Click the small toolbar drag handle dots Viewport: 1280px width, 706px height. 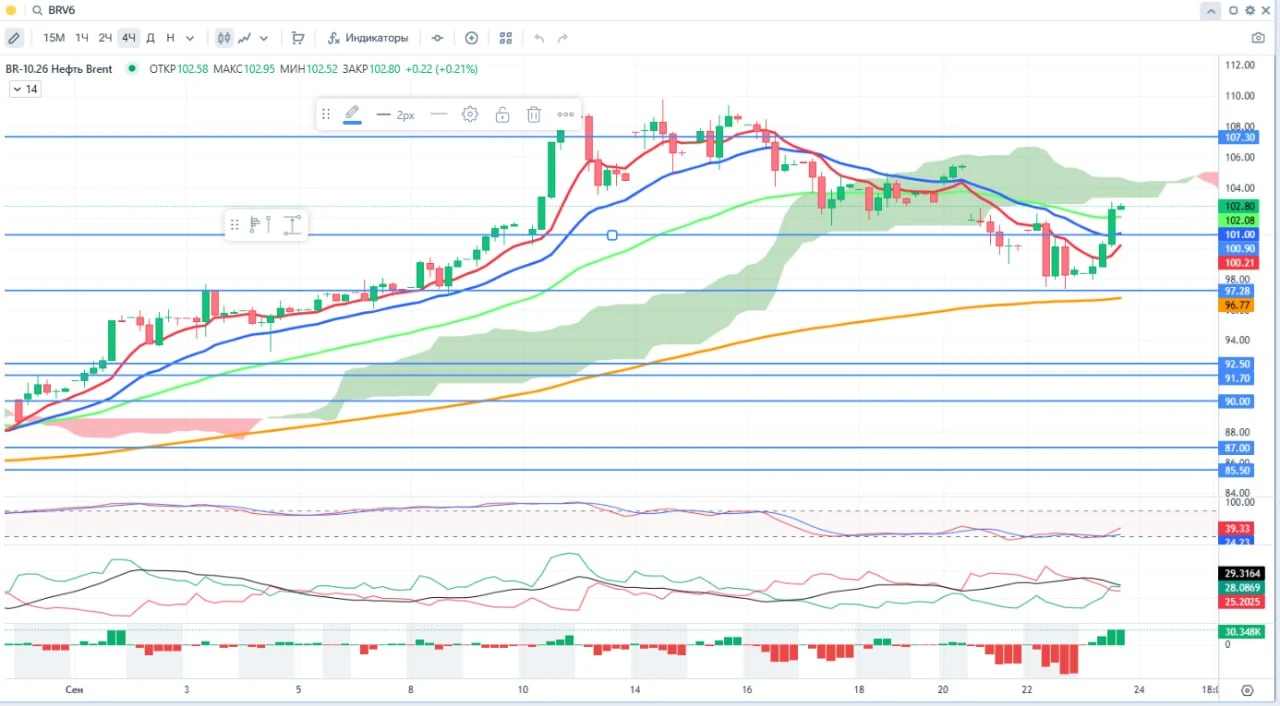point(234,225)
